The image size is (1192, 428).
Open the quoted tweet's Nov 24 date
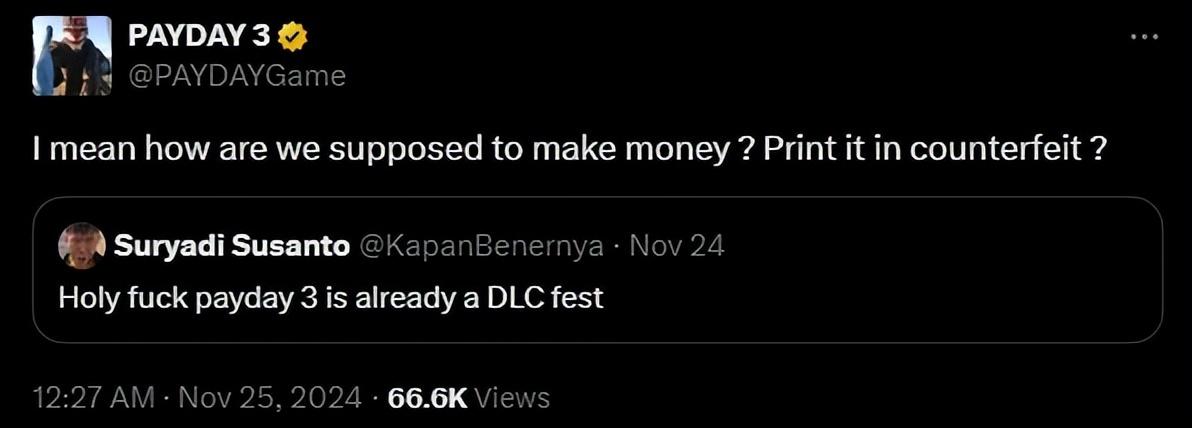(x=679, y=246)
